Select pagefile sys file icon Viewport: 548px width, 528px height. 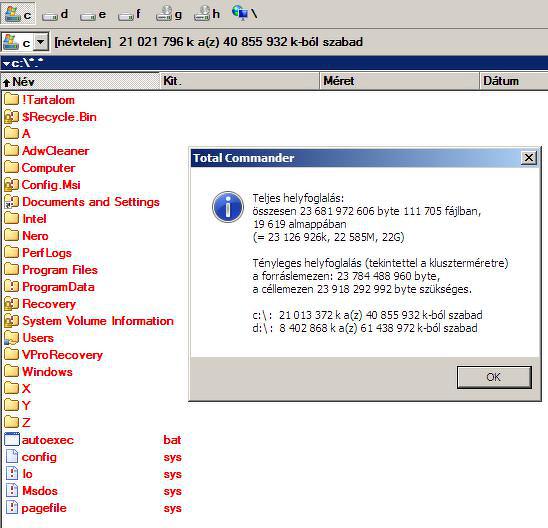(12, 508)
